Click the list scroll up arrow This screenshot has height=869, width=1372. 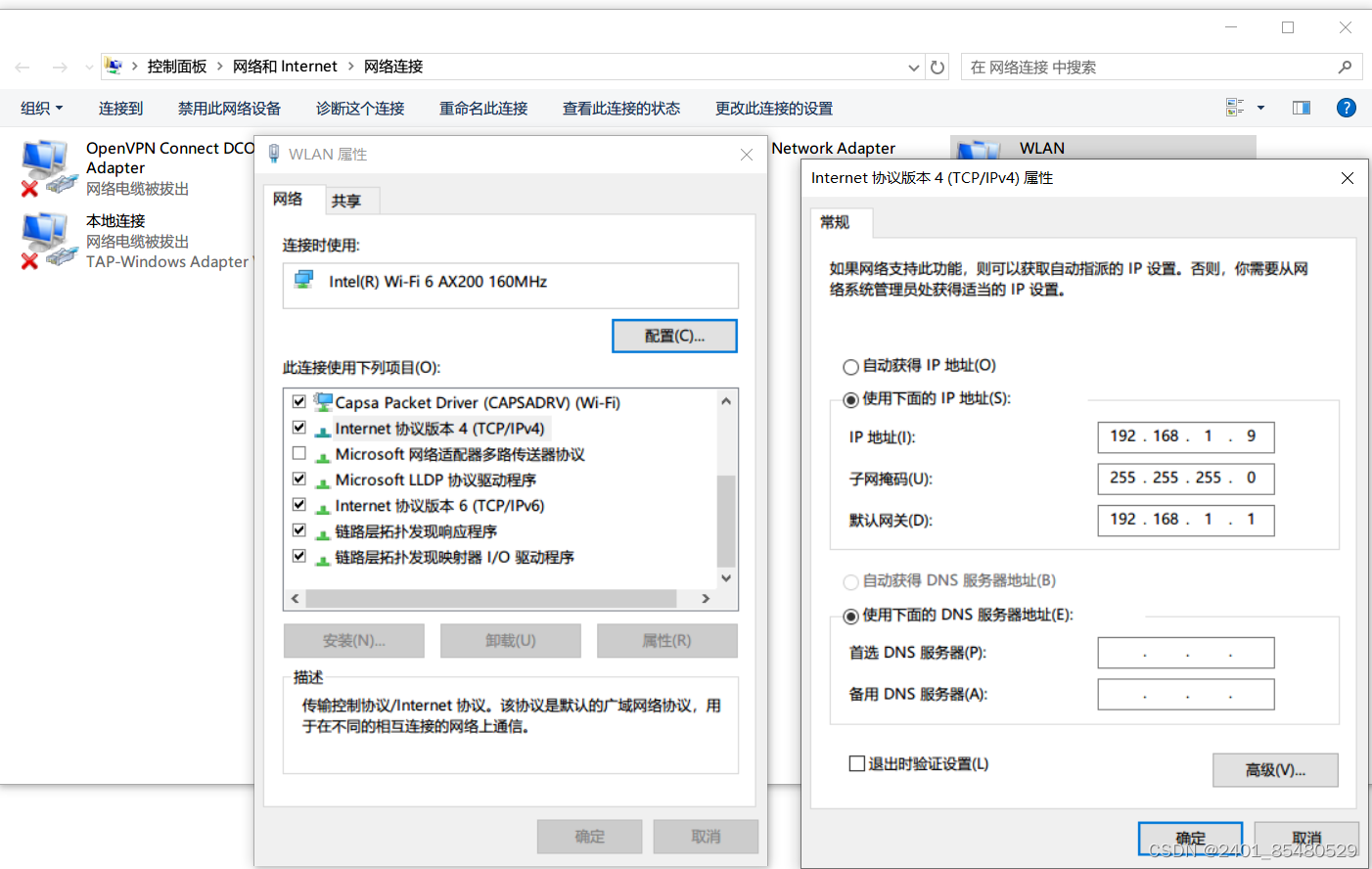pos(726,401)
